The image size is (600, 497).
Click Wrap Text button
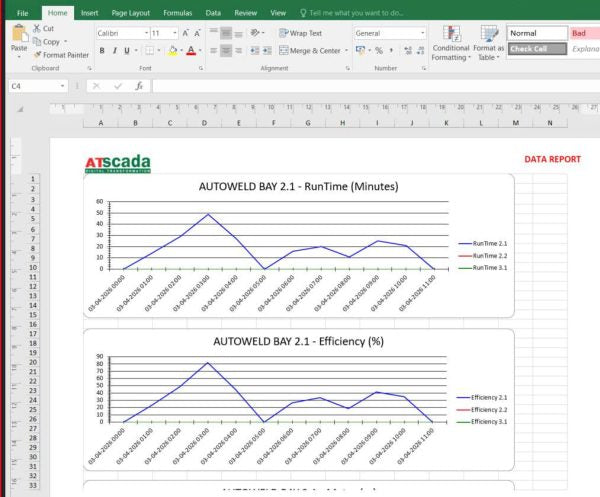(300, 33)
